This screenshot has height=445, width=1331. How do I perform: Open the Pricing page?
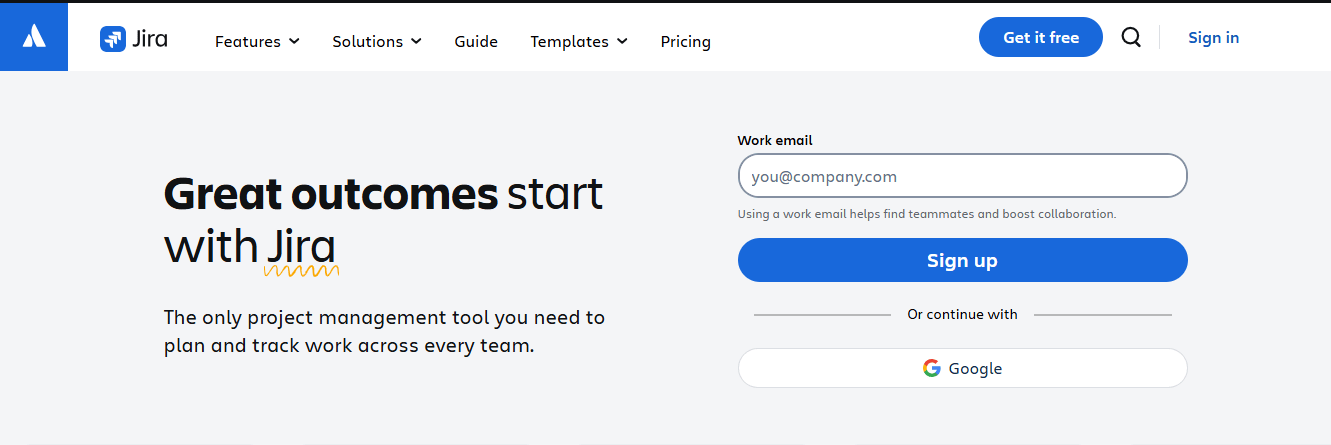click(686, 41)
